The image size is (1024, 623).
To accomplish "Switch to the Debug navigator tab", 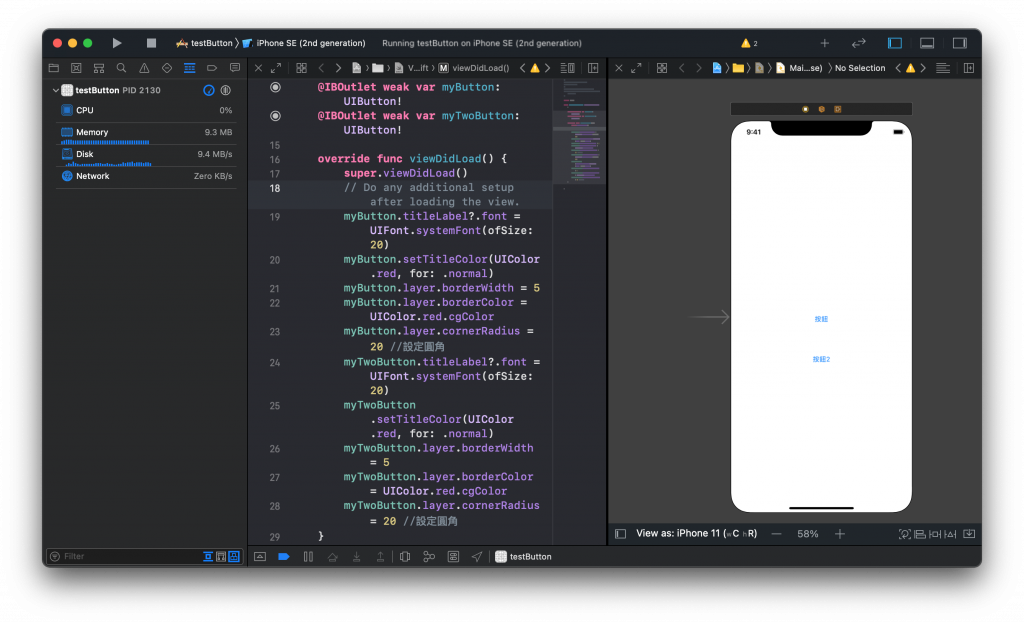I will tap(189, 68).
